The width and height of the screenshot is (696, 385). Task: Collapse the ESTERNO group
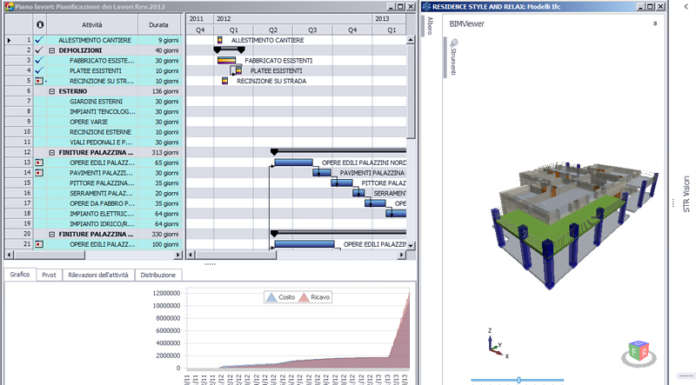pyautogui.click(x=52, y=91)
